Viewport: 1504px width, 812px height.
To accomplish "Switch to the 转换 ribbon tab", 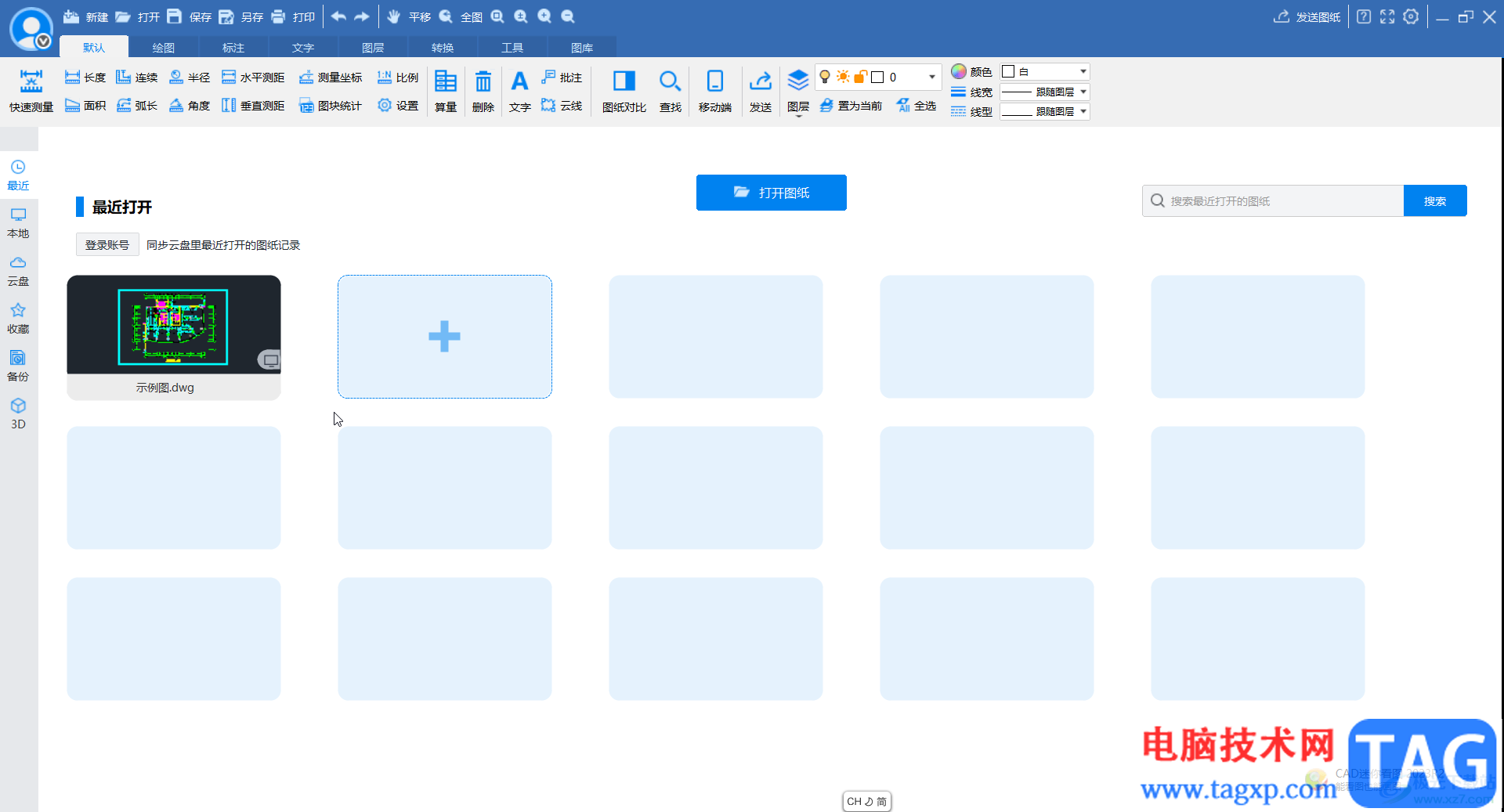I will click(x=443, y=48).
